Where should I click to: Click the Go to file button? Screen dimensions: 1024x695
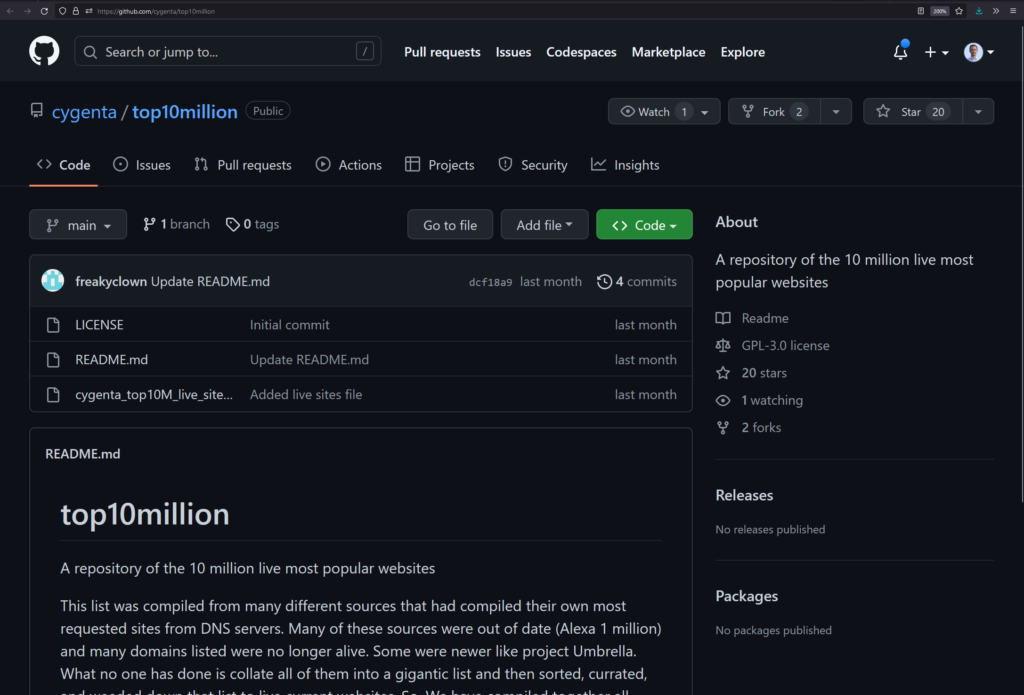tap(450, 225)
